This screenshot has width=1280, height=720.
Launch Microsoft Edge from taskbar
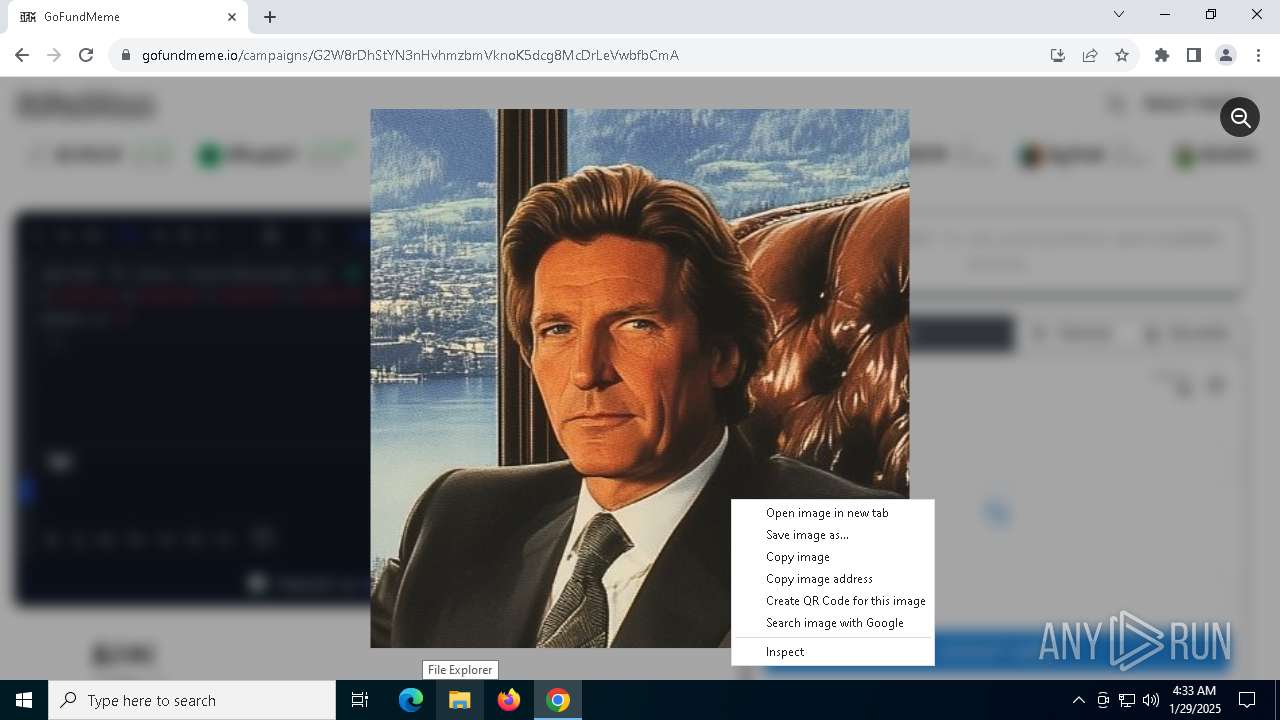click(x=411, y=700)
